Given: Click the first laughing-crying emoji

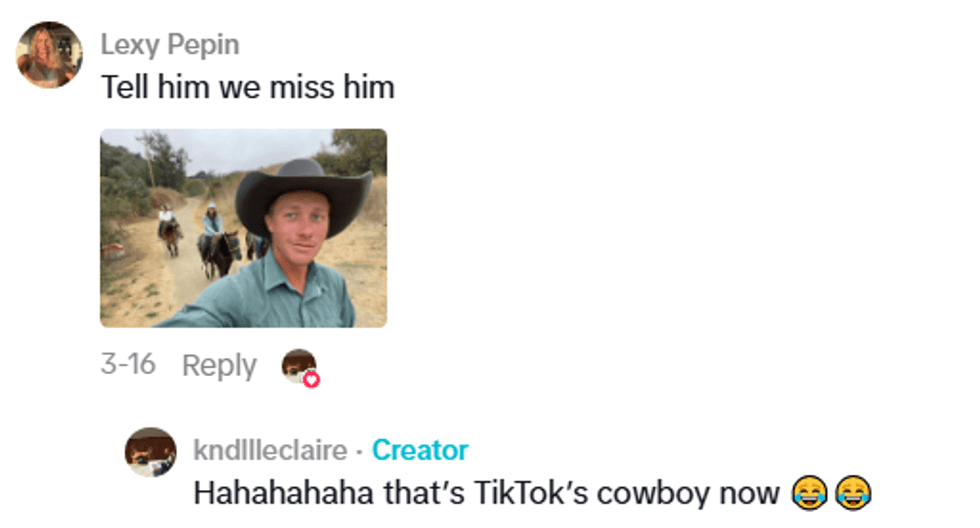Looking at the screenshot, I should (x=809, y=493).
